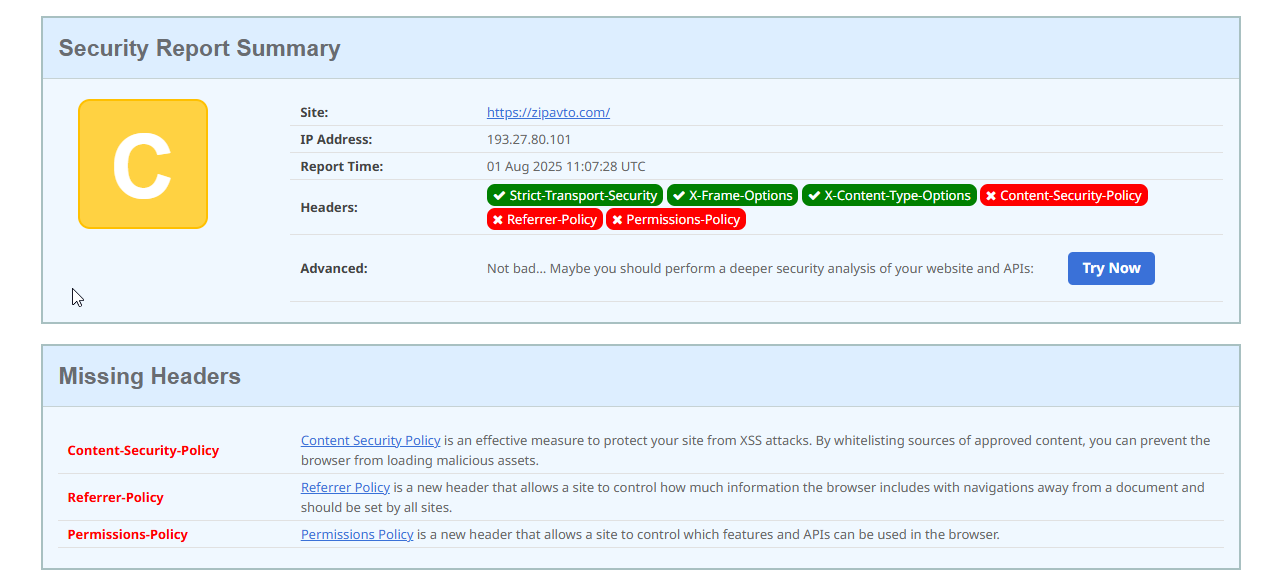Click the red Referrer-Policy header badge

click(545, 219)
